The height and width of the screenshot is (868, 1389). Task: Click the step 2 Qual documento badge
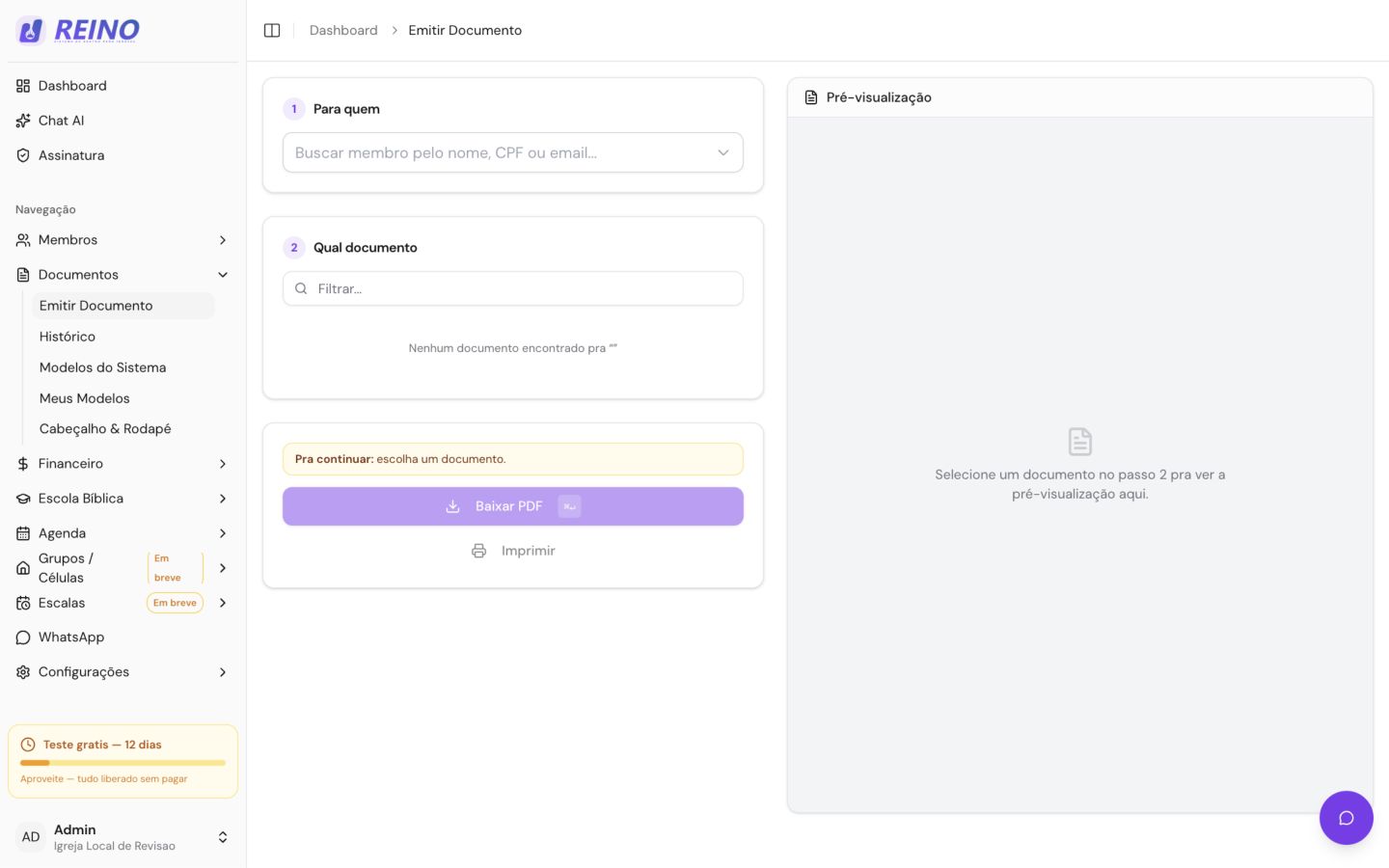pos(294,248)
